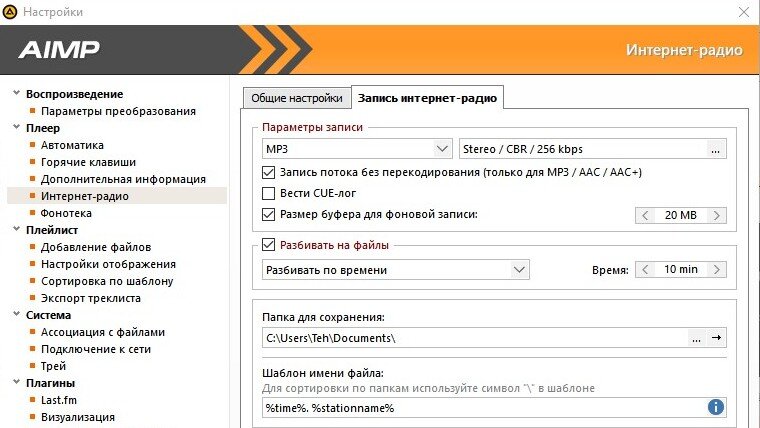Open the Визуализация plugin settings
760x428 pixels.
tap(78, 417)
